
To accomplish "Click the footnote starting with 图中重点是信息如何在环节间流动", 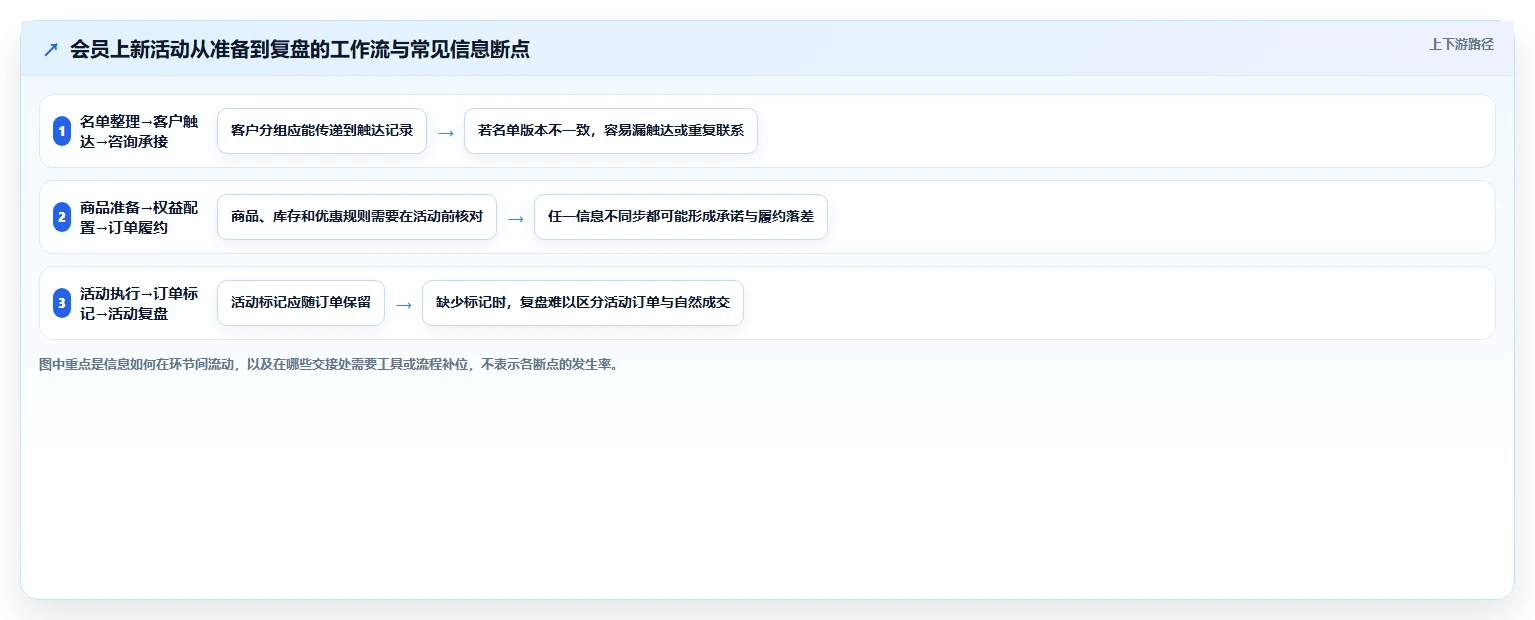I will pos(329,365).
